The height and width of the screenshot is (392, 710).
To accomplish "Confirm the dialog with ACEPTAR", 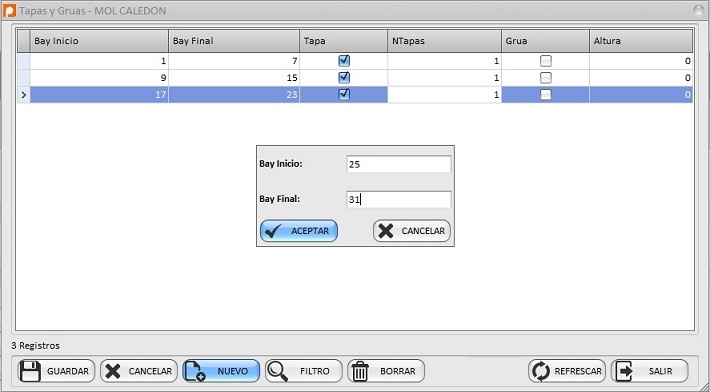I will [299, 231].
